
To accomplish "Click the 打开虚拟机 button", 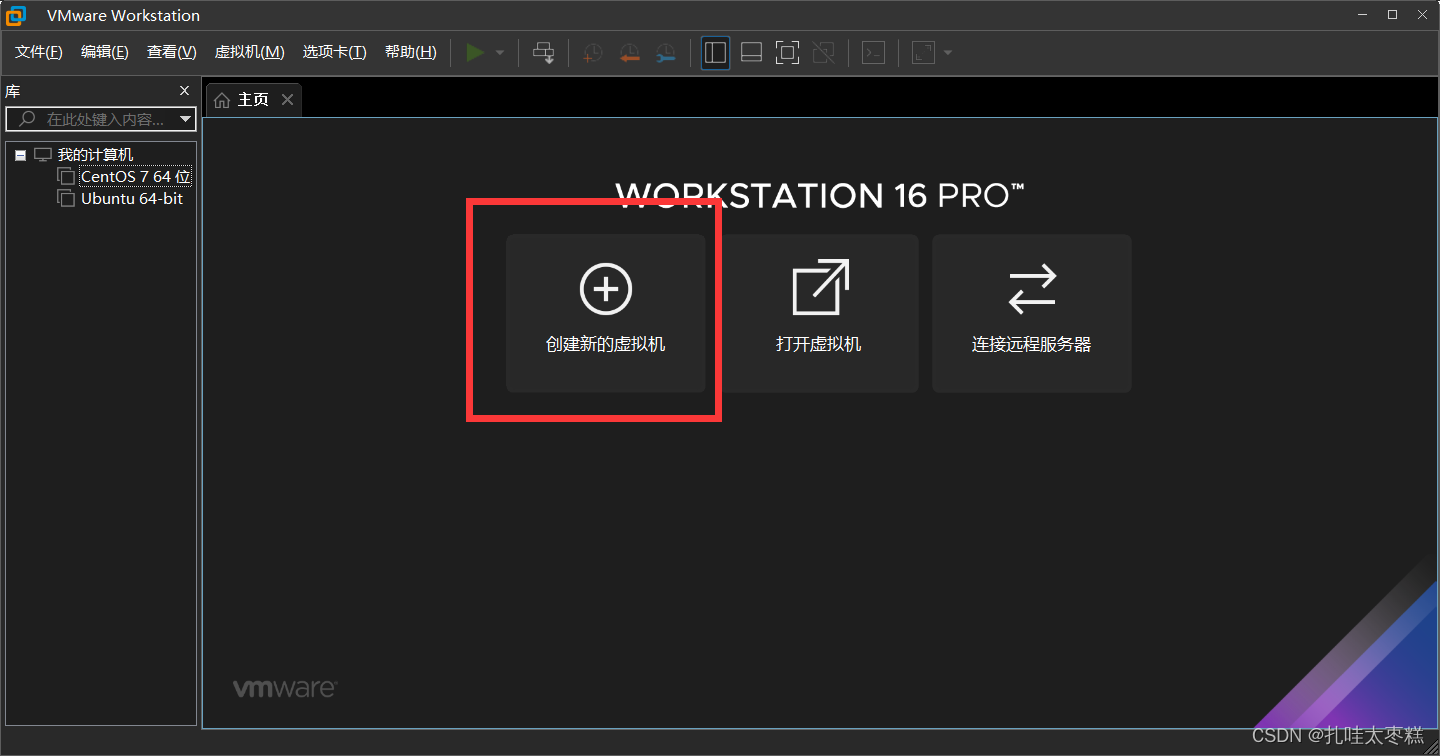I will [819, 313].
